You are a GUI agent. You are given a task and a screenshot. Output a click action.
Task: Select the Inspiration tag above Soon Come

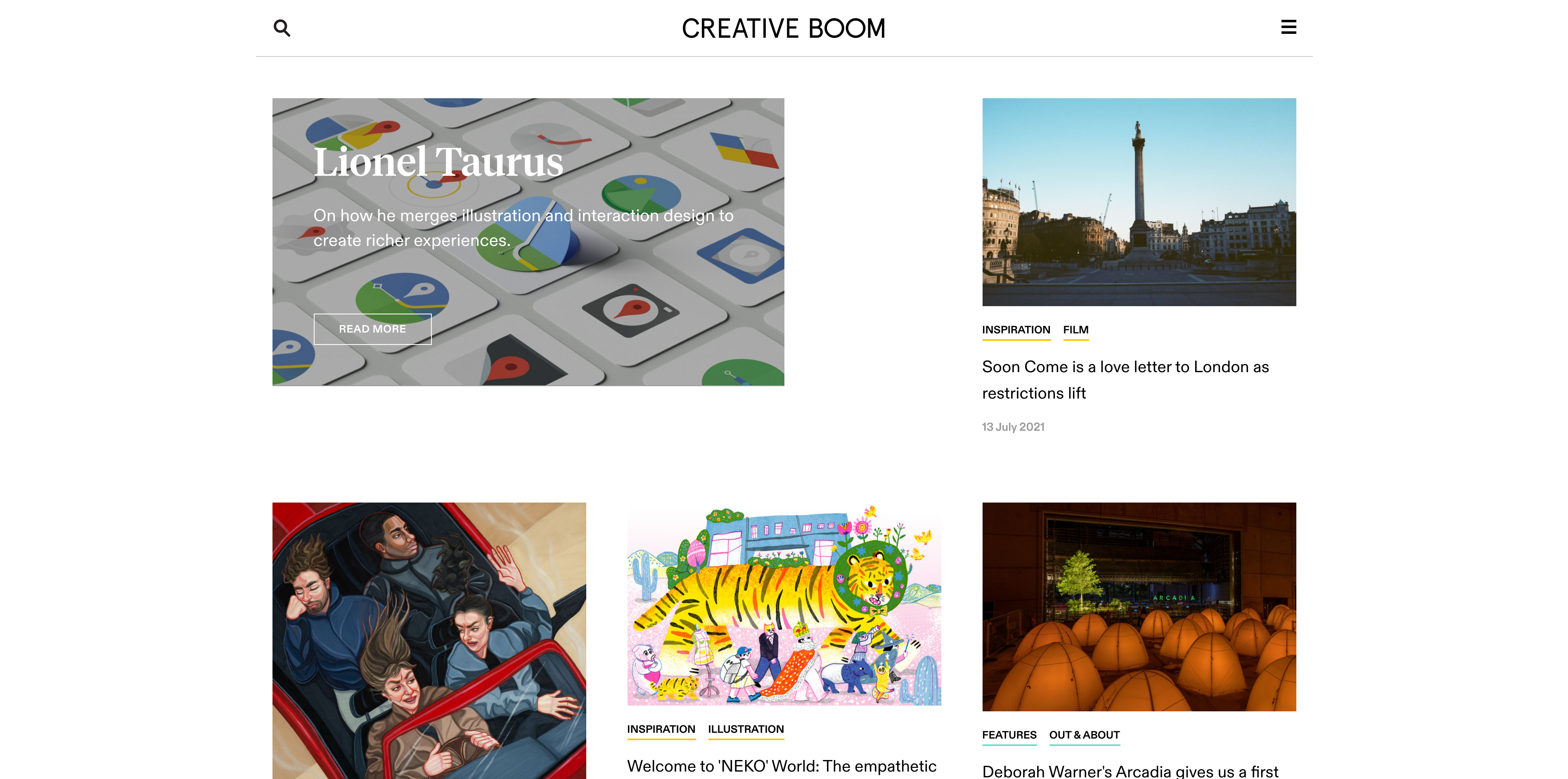point(1016,330)
